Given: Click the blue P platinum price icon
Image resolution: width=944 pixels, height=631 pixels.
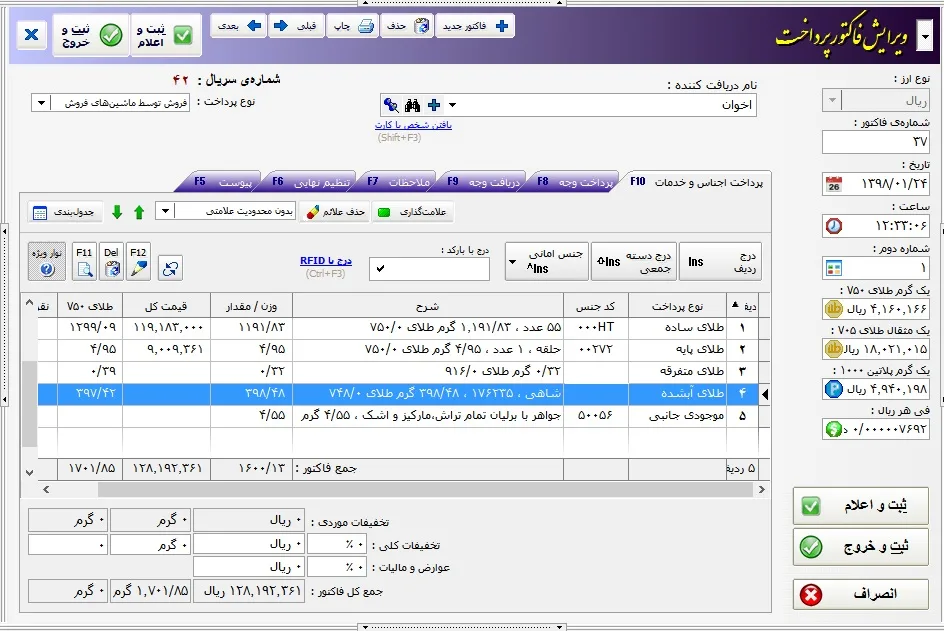Looking at the screenshot, I should 834,389.
